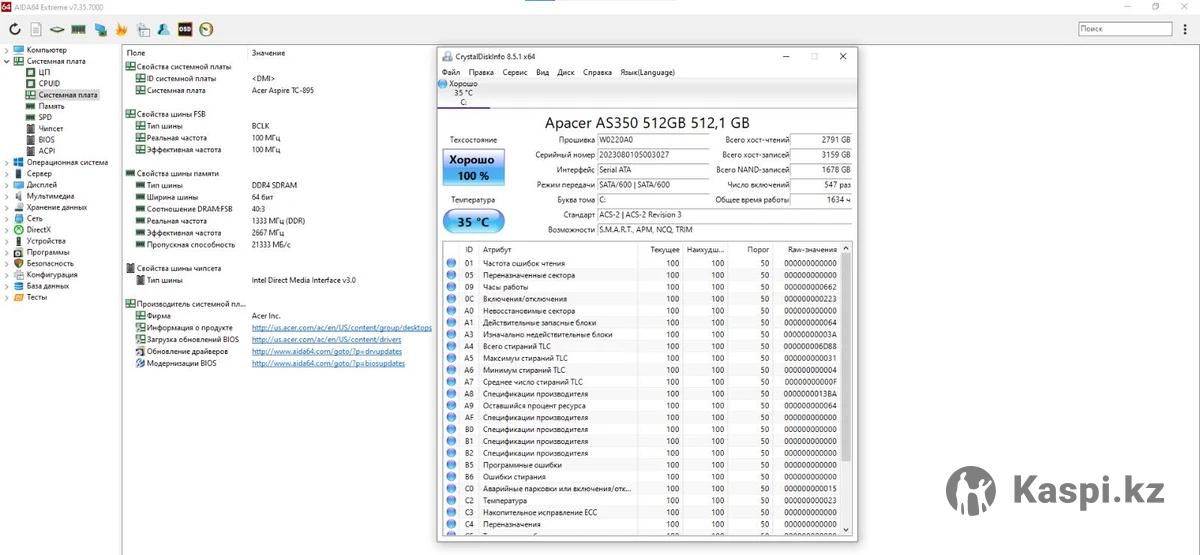Expand the Хранение данных tree node
The width and height of the screenshot is (1200, 555).
7,207
